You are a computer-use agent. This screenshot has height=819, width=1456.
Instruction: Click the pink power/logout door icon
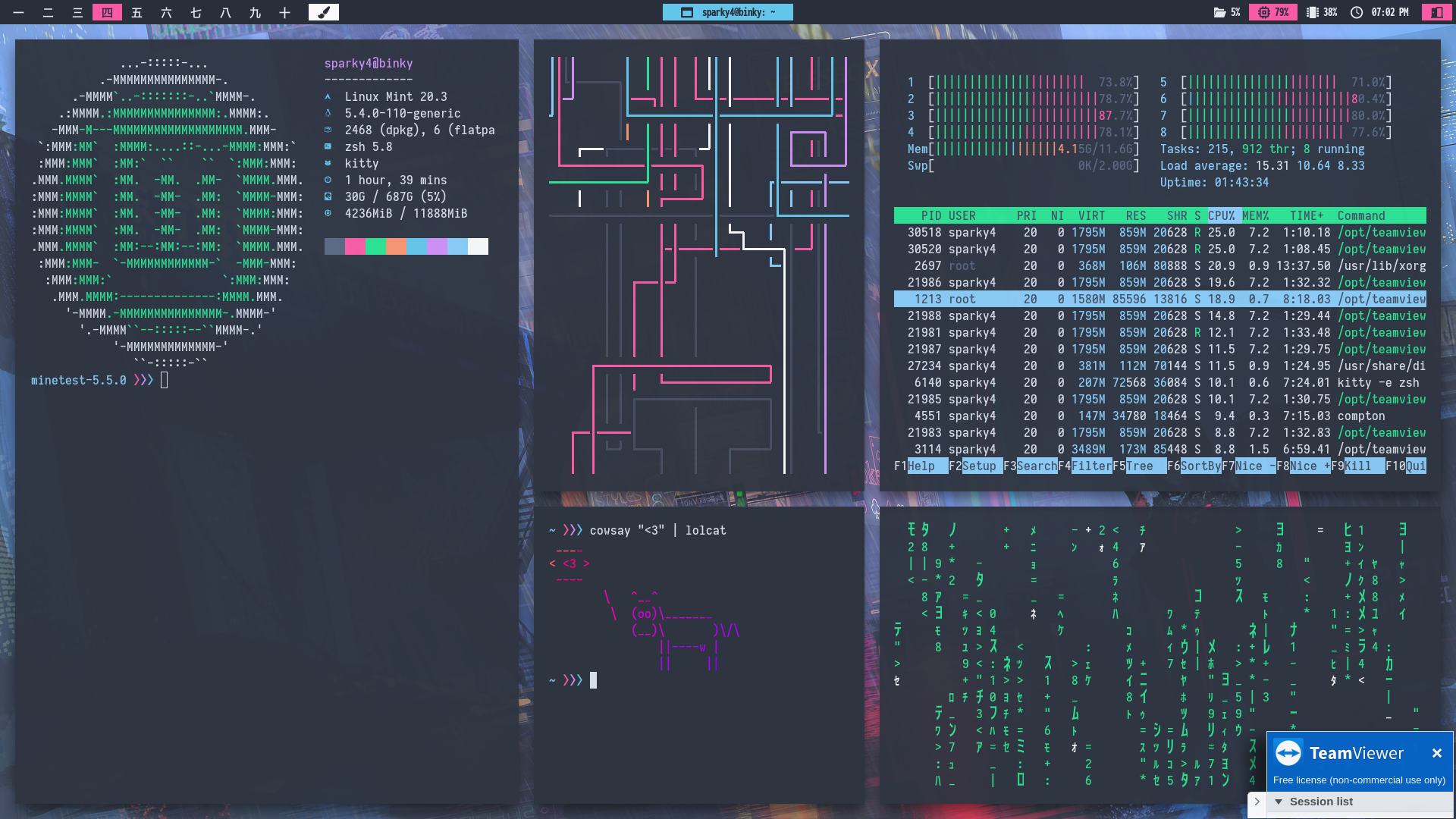pos(1436,12)
